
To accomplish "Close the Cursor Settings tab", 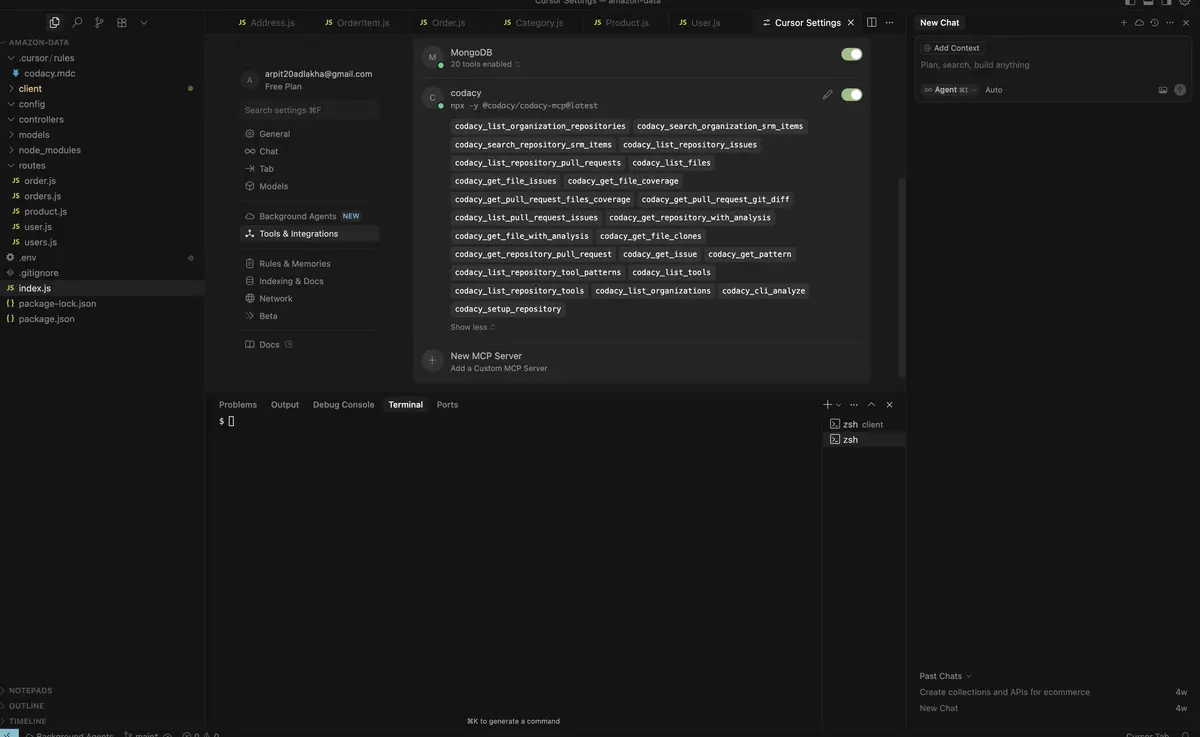I will 851,22.
